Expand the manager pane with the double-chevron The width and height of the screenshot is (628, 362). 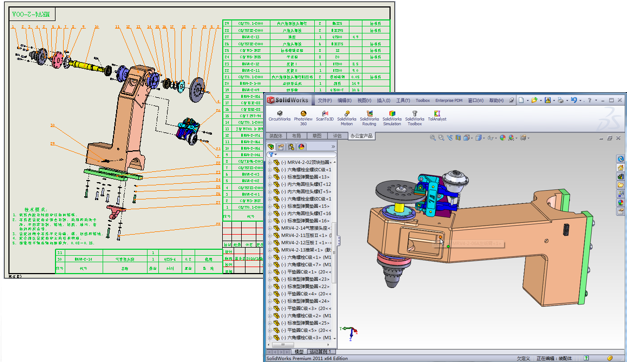[x=333, y=147]
